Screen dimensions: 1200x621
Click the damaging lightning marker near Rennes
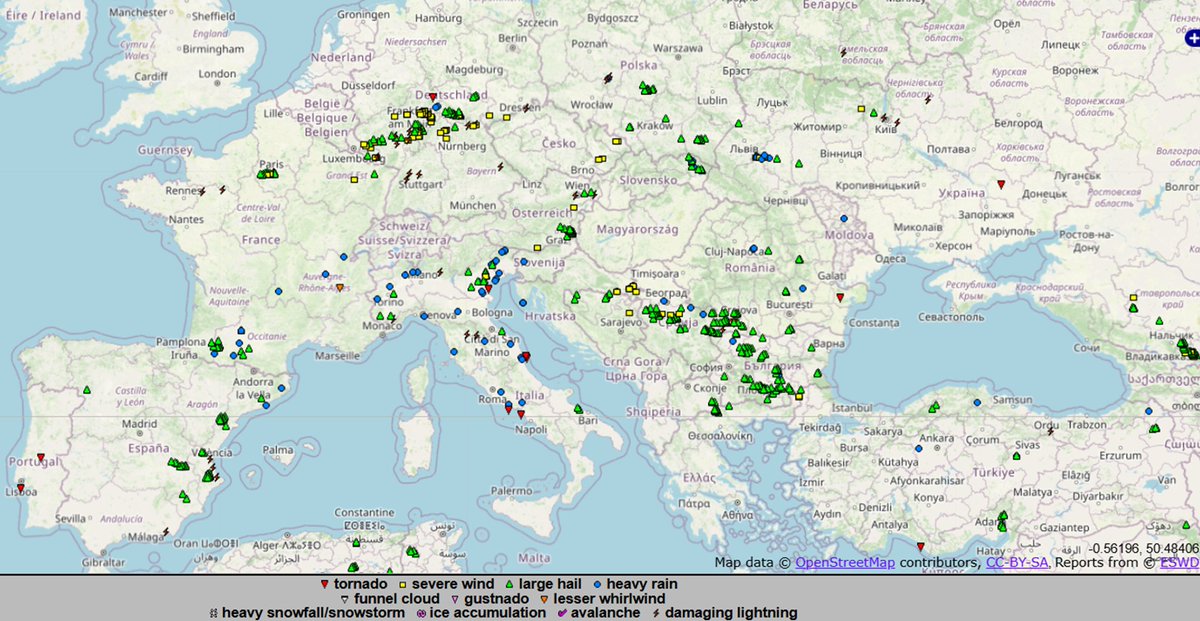(x=202, y=191)
